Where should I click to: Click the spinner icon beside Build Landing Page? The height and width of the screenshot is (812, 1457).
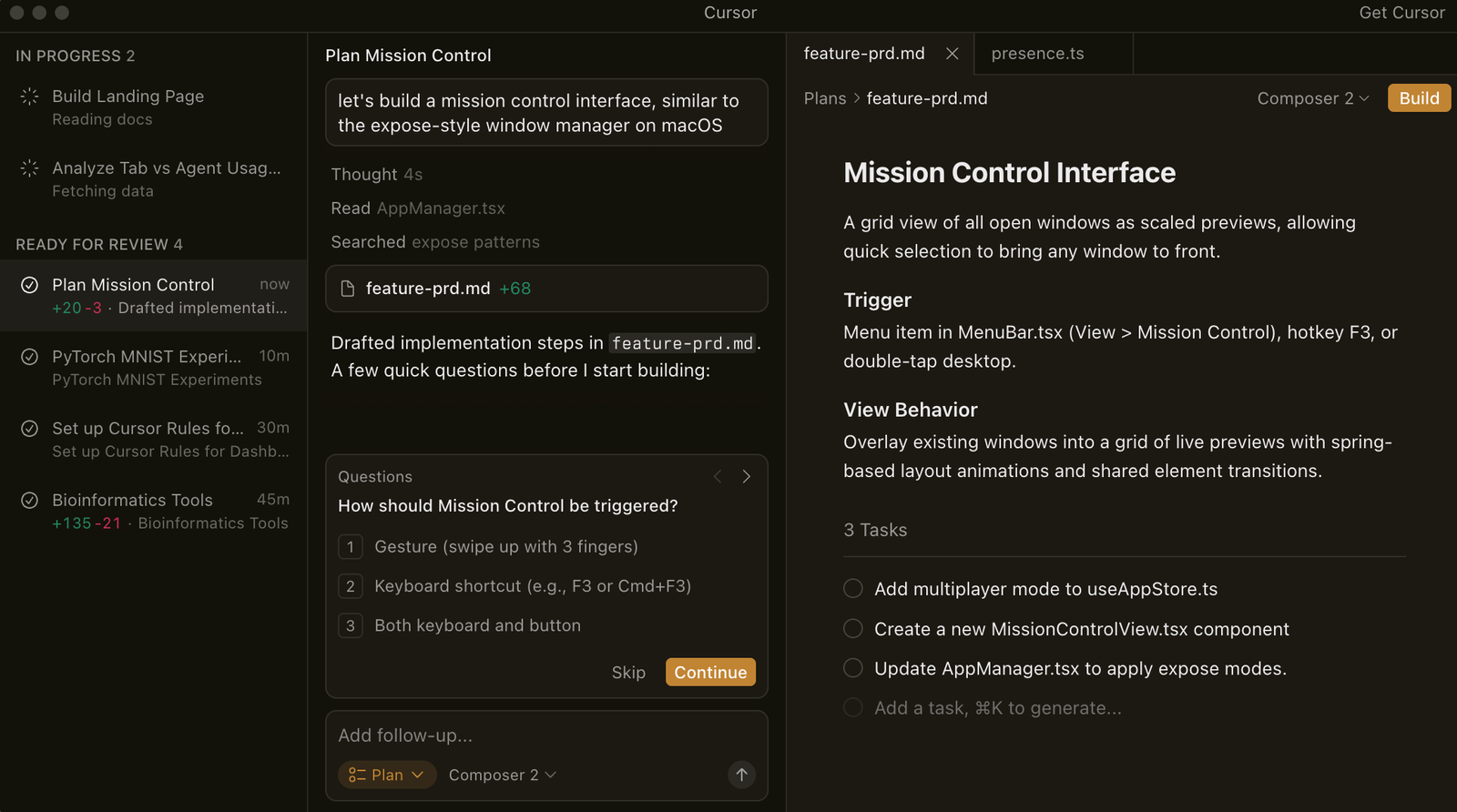click(30, 96)
